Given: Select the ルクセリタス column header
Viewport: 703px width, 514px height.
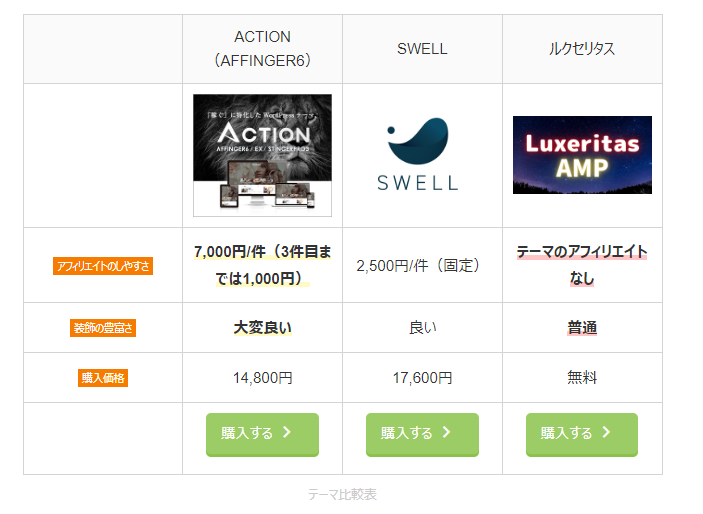Looking at the screenshot, I should pos(582,48).
